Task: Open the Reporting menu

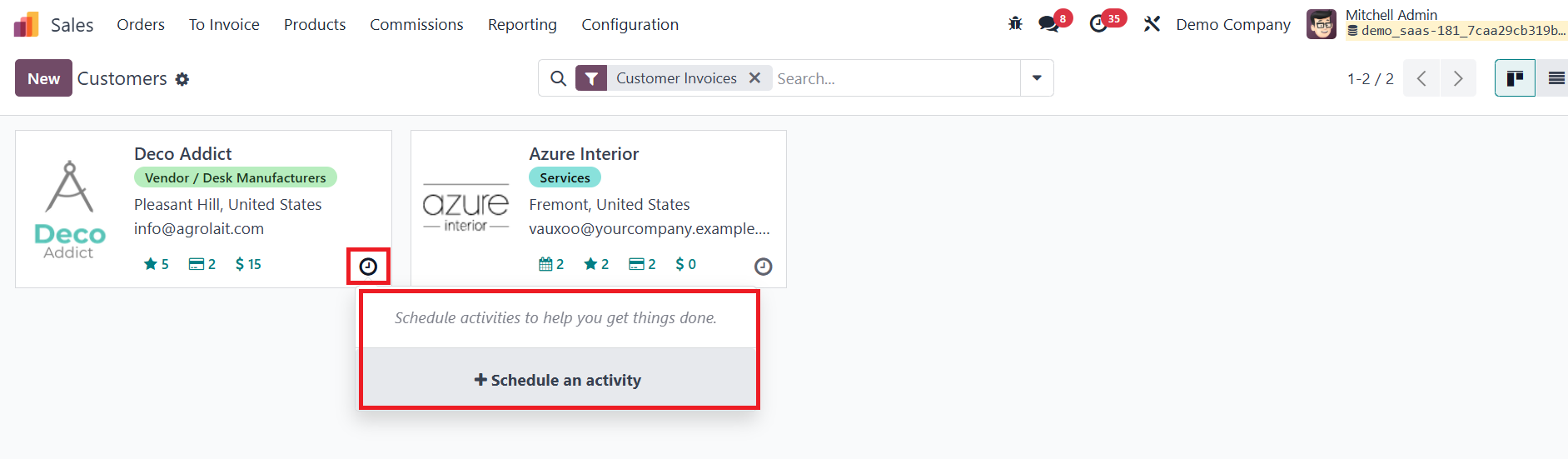Action: [x=522, y=25]
